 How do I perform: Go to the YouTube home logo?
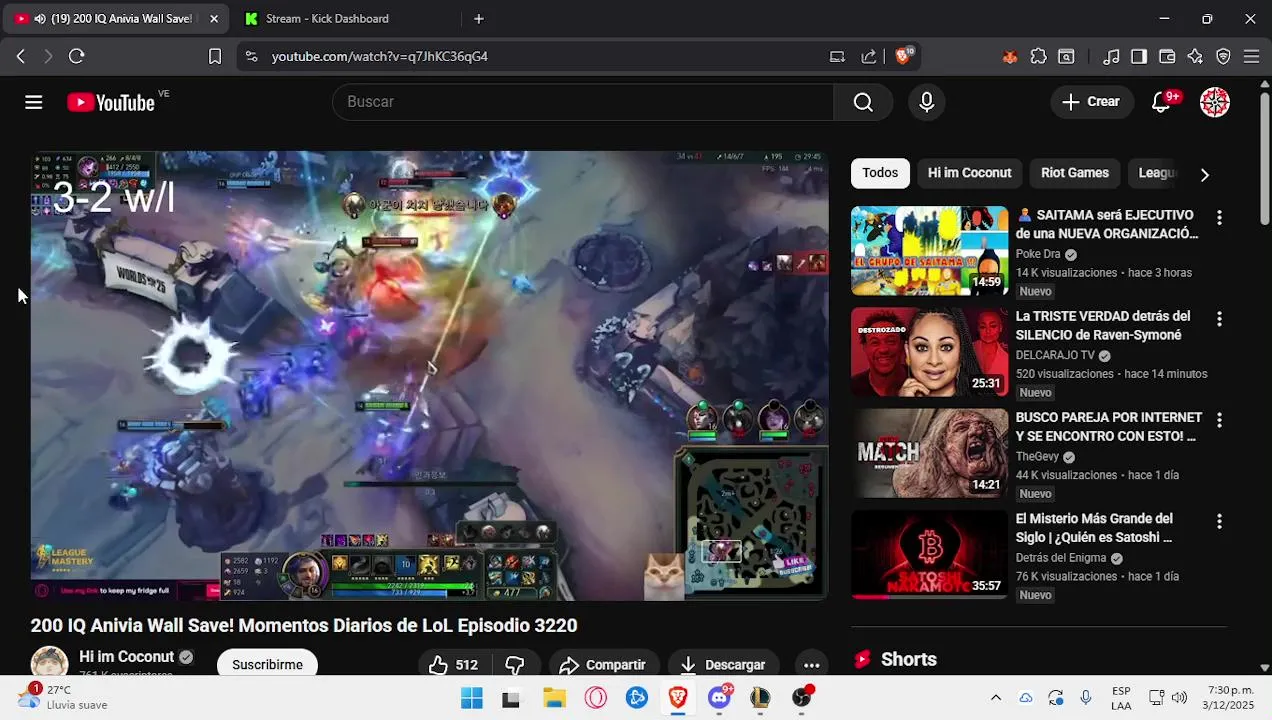[x=111, y=102]
